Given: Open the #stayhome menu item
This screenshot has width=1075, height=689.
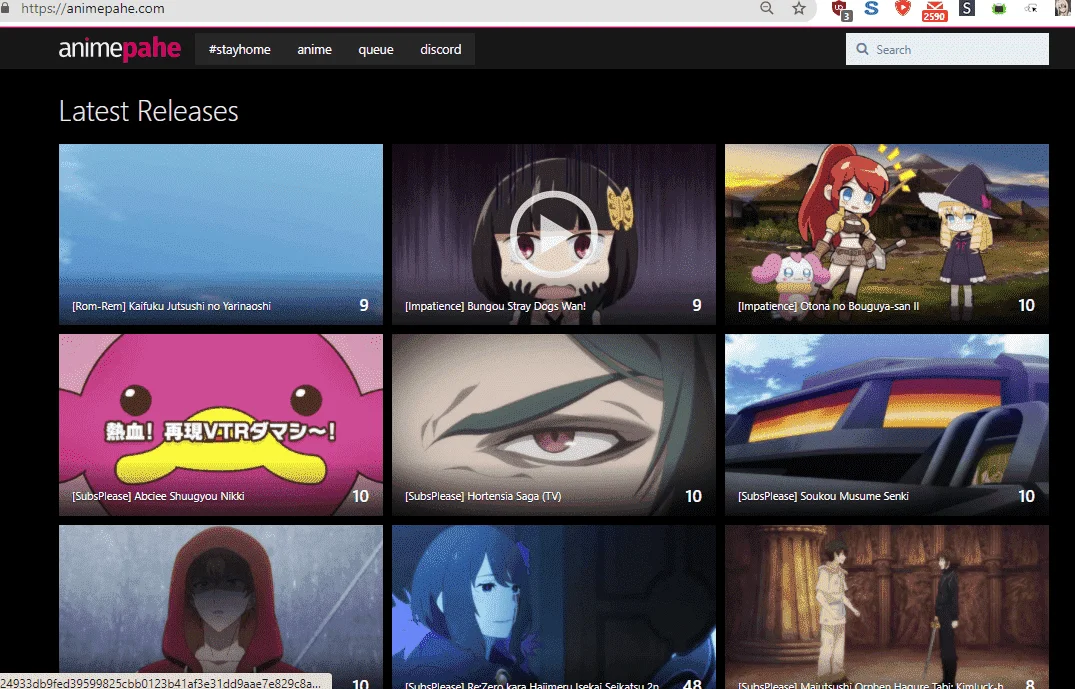Looking at the screenshot, I should (239, 49).
